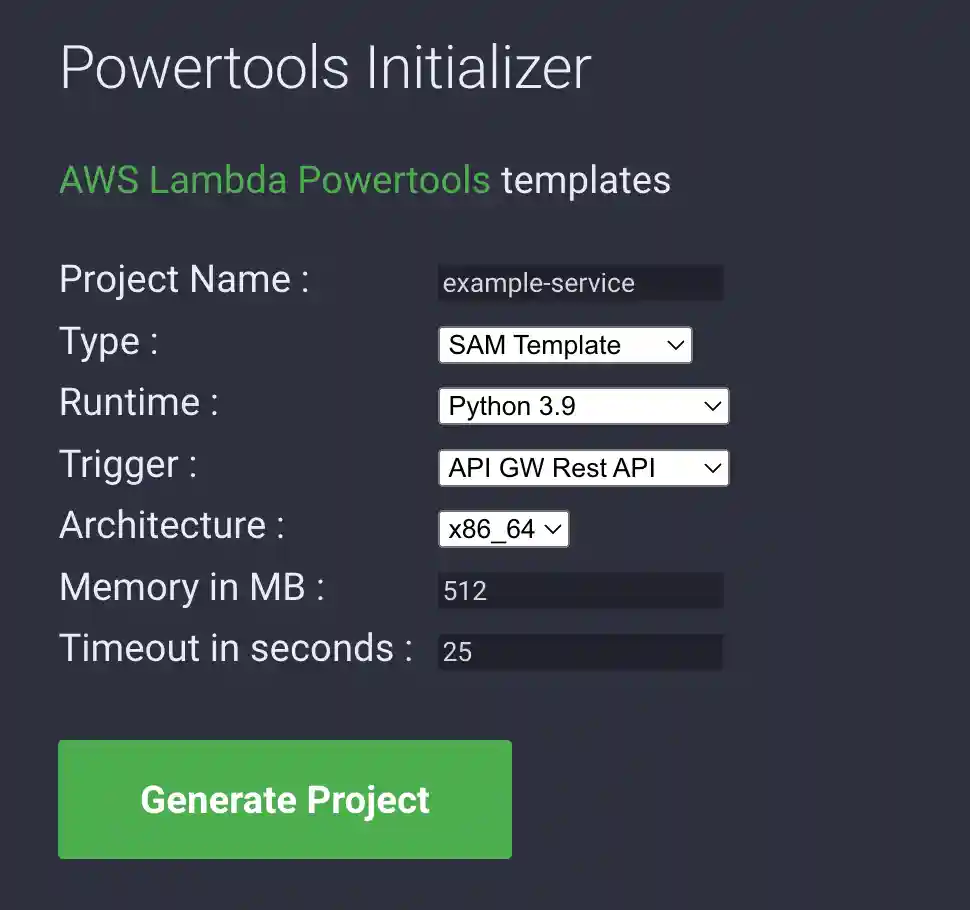
Task: Expand the Python 3.9 runtime chevron
Action: 711,406
